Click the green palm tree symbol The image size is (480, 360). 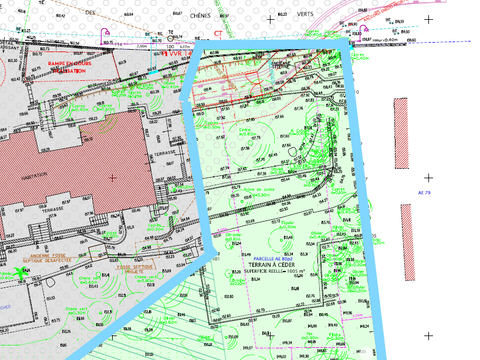pos(21,273)
